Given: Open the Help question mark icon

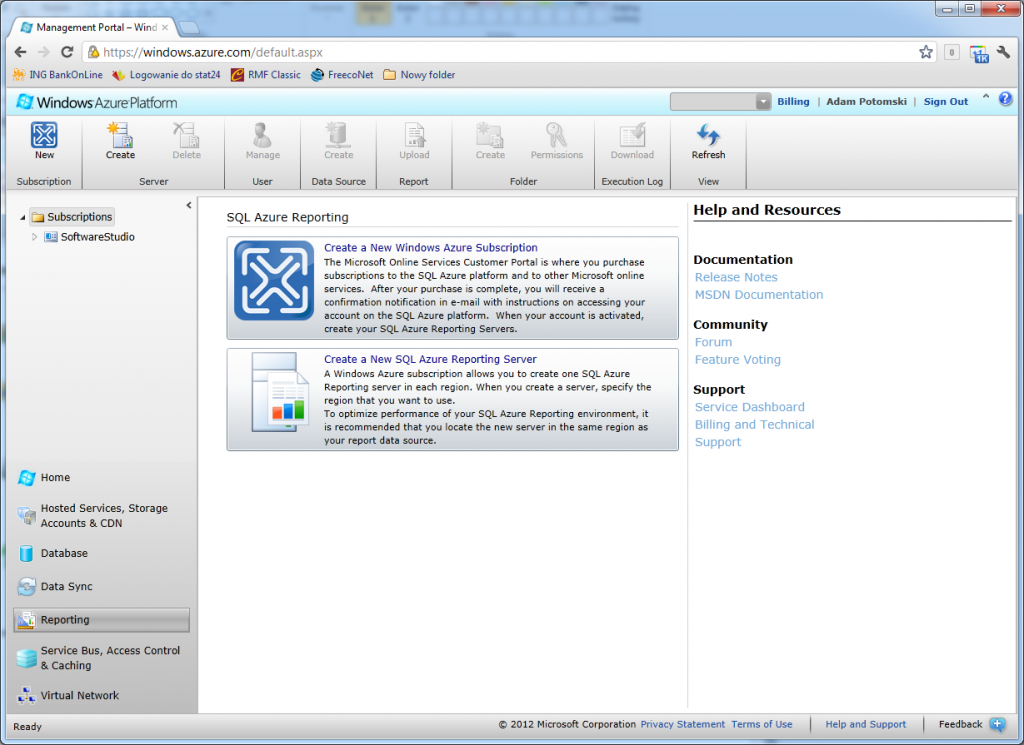Looking at the screenshot, I should click(x=1005, y=100).
